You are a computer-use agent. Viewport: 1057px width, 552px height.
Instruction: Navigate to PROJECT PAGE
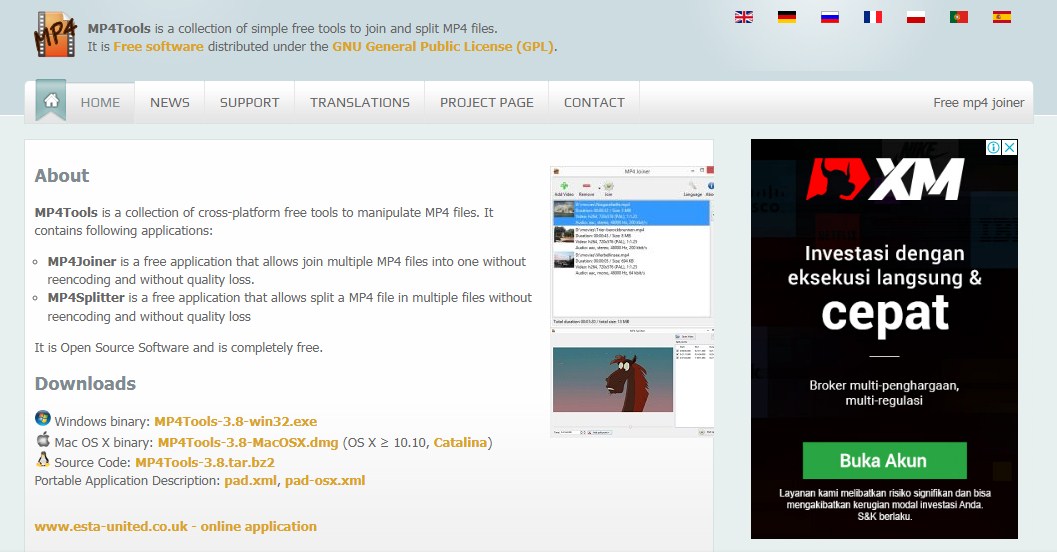(487, 102)
